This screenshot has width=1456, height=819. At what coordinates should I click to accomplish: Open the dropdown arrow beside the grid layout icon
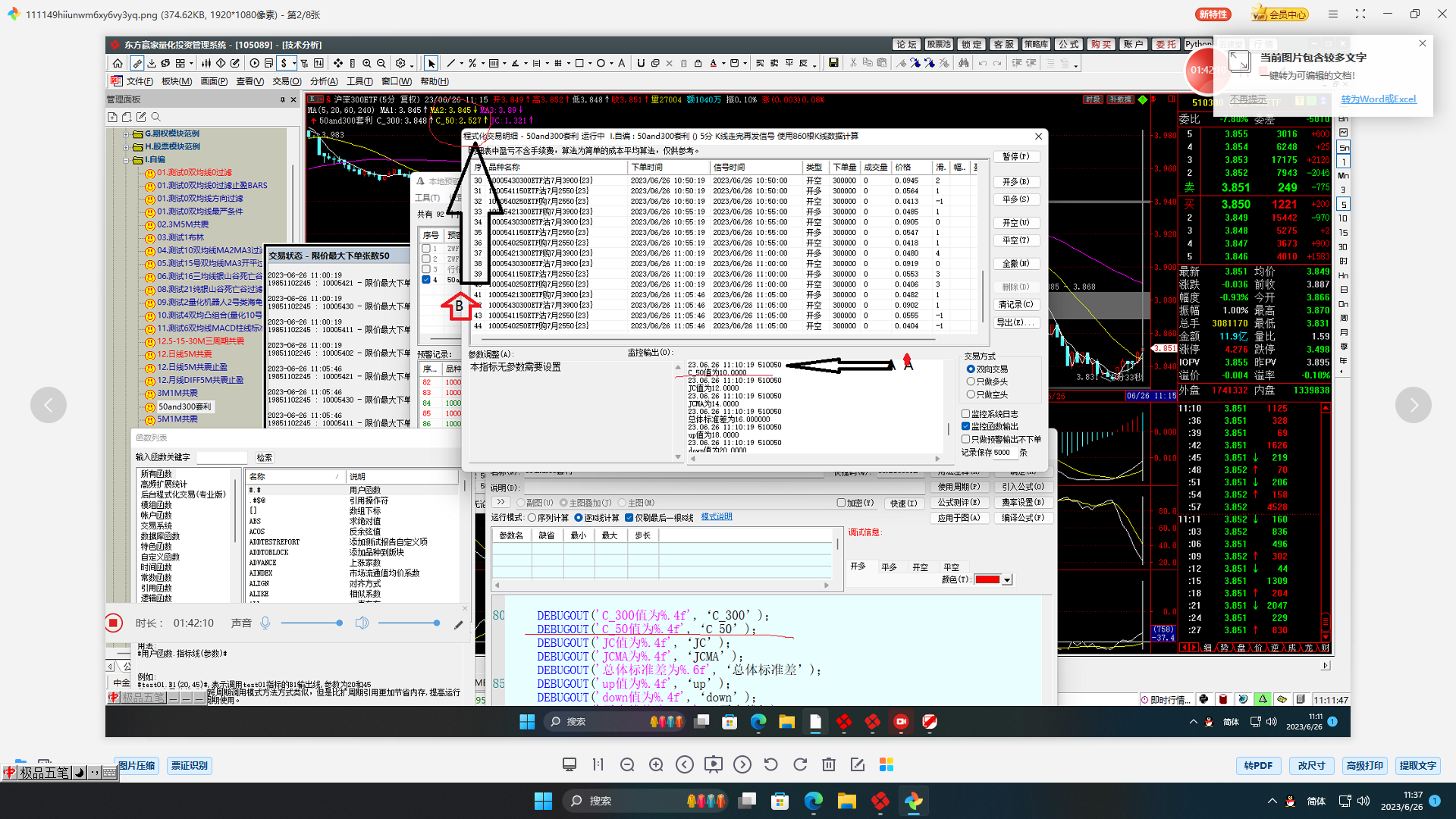[191, 64]
